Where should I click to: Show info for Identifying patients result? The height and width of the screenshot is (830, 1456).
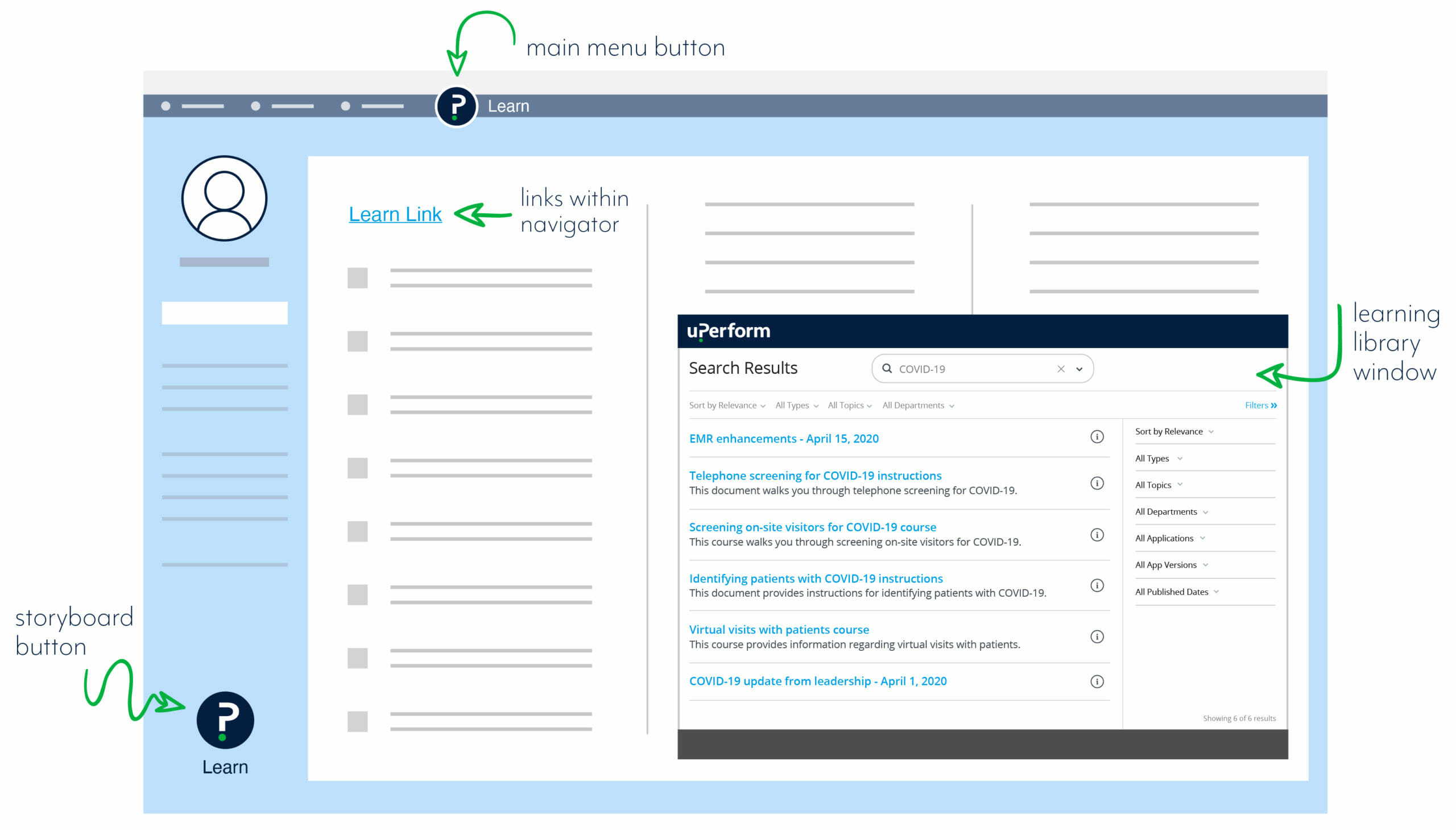pos(1097,585)
